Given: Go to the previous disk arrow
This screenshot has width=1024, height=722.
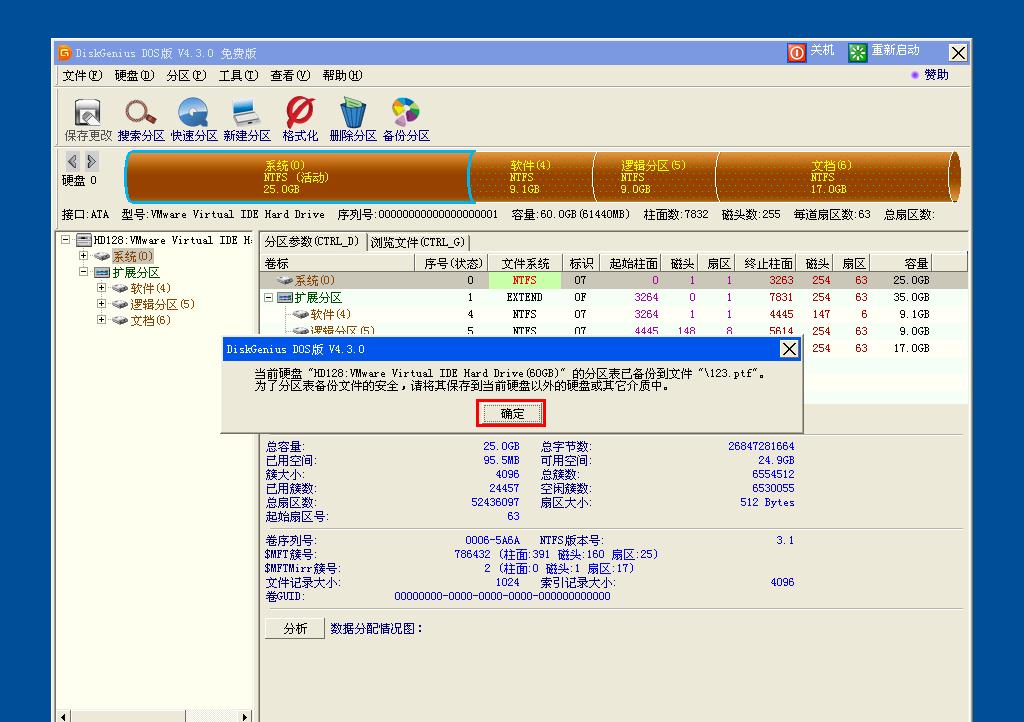Looking at the screenshot, I should pyautogui.click(x=72, y=161).
